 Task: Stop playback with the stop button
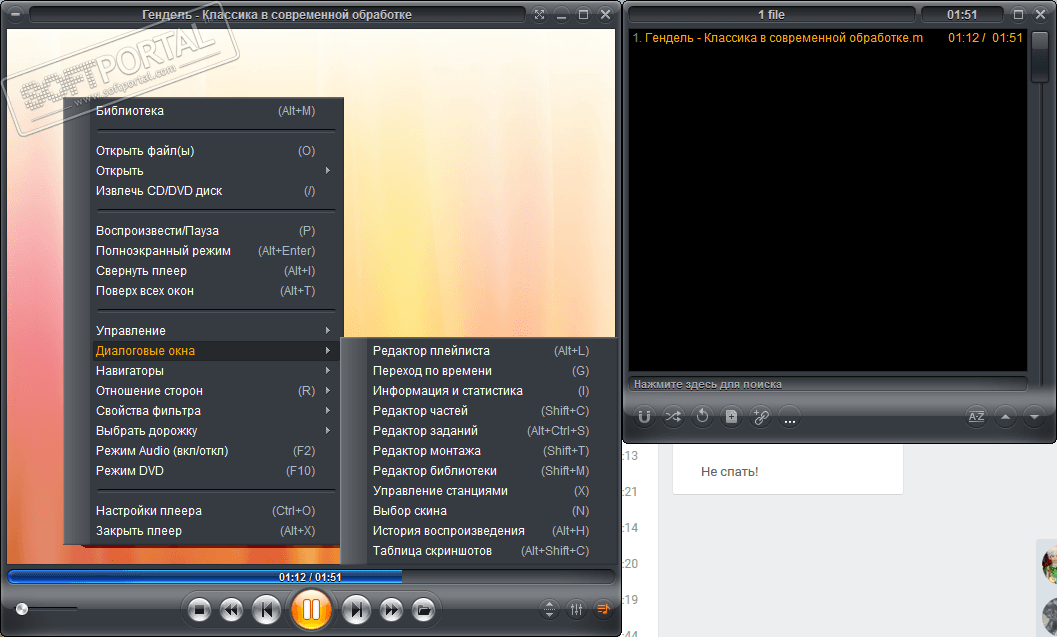click(199, 610)
